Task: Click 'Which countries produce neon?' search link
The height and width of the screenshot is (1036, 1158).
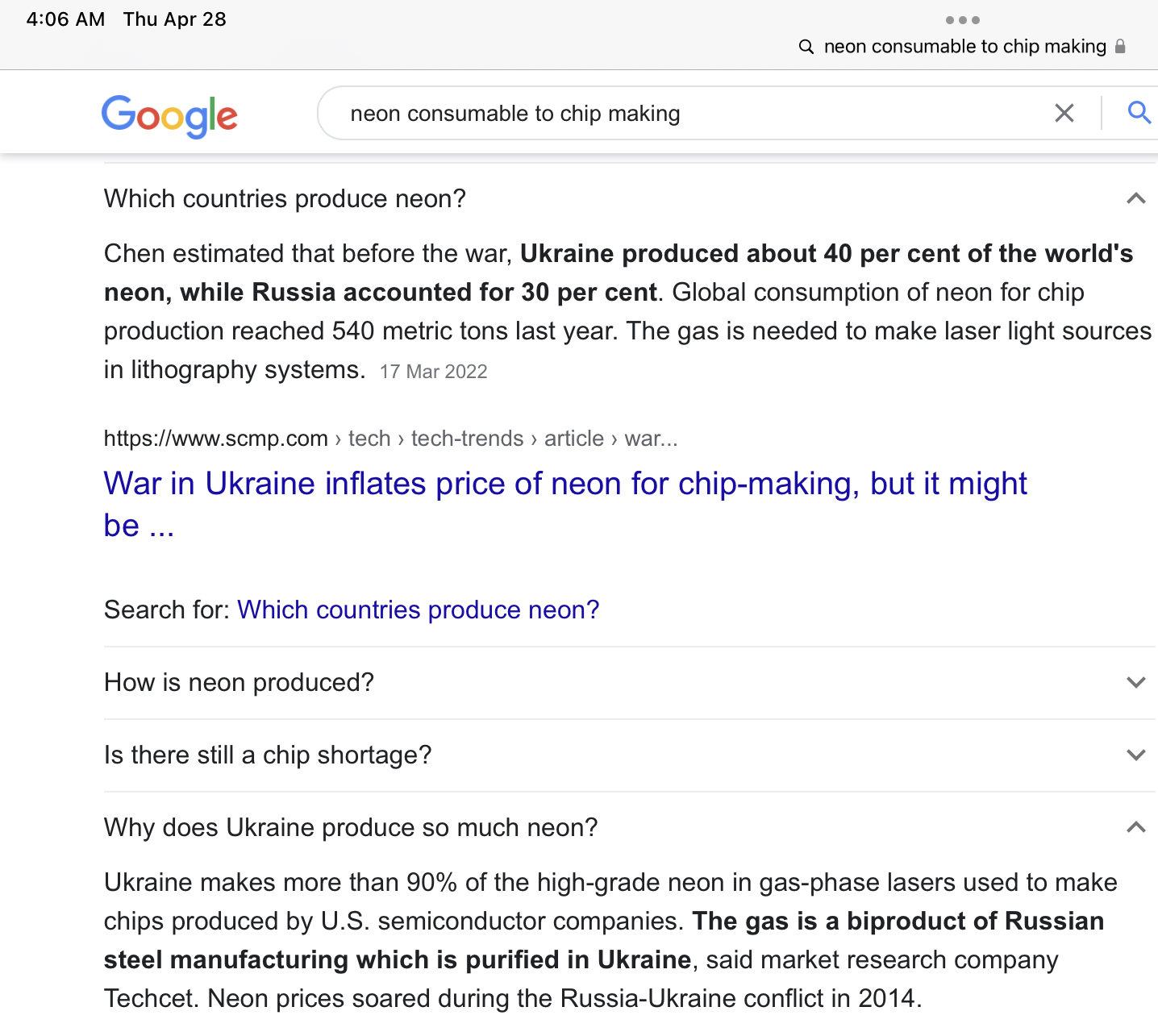Action: point(418,610)
